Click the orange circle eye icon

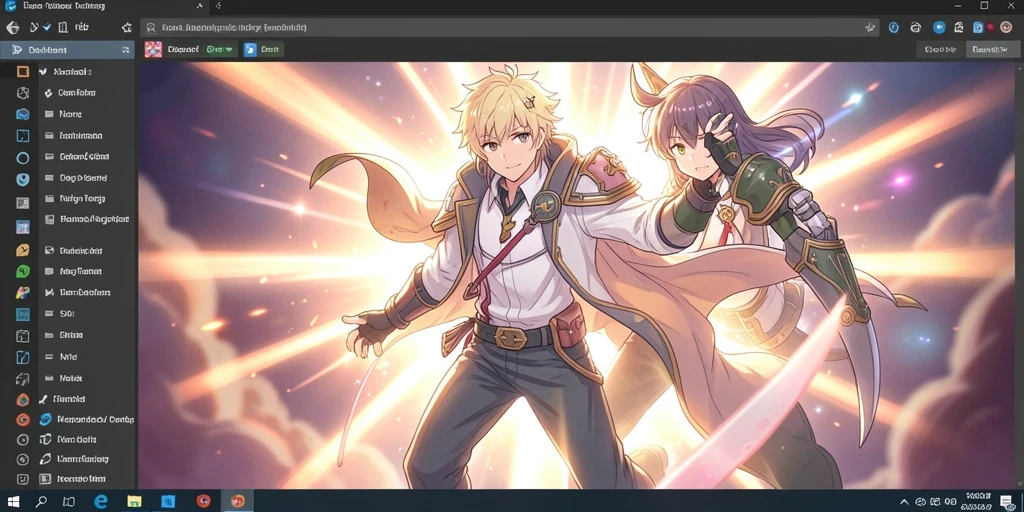coord(23,420)
